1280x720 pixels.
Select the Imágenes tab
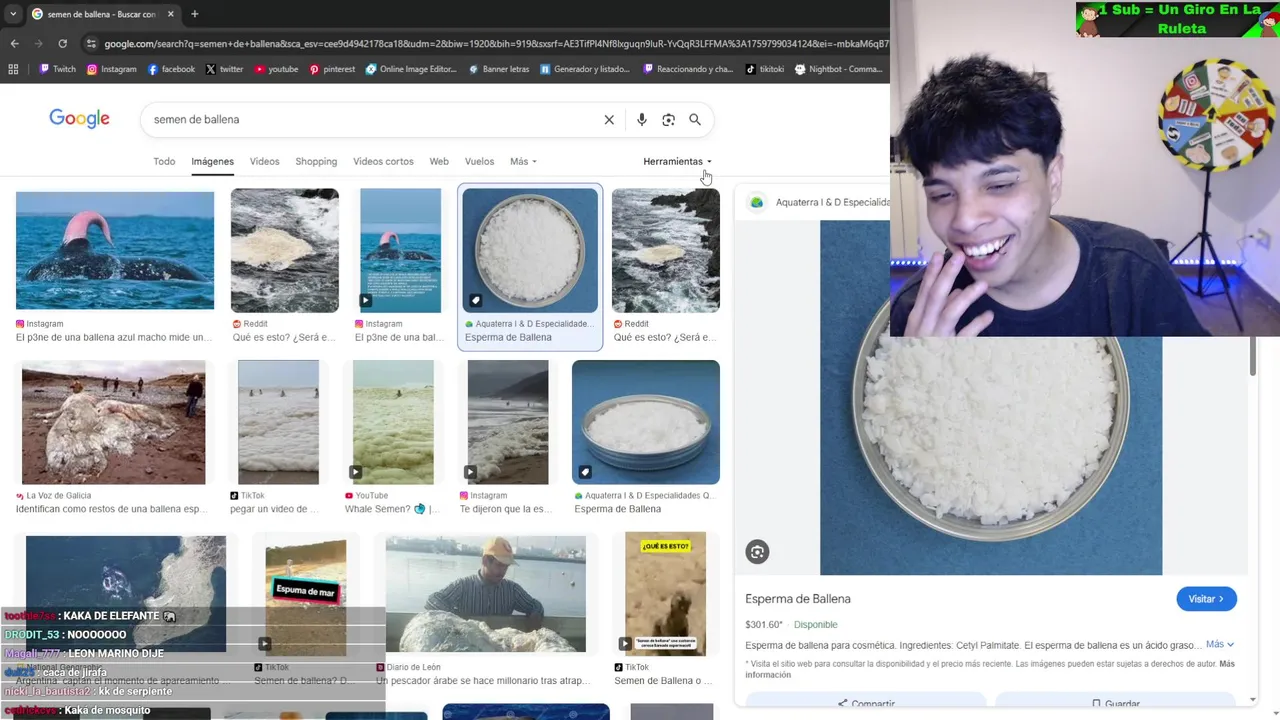213,161
